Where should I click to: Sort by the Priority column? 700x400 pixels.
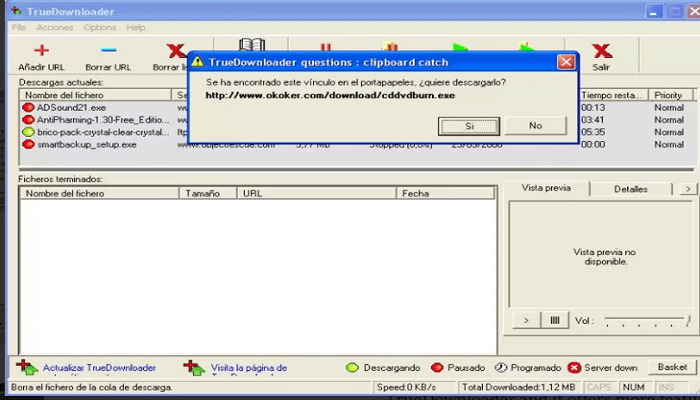tap(671, 95)
